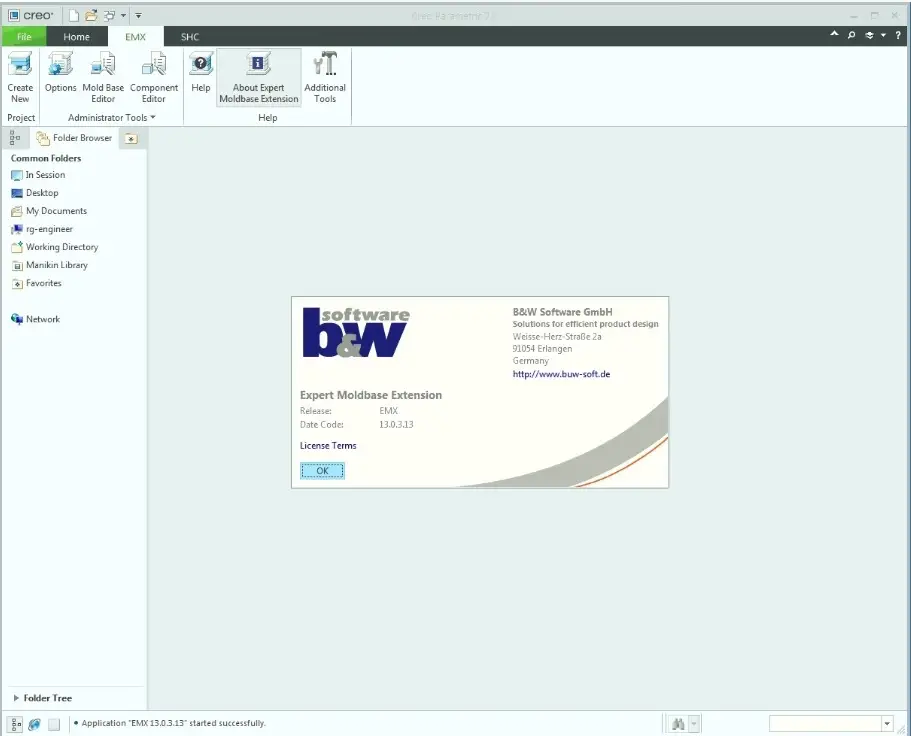This screenshot has width=911, height=736.
Task: Click the Create New project icon
Action: tap(20, 77)
